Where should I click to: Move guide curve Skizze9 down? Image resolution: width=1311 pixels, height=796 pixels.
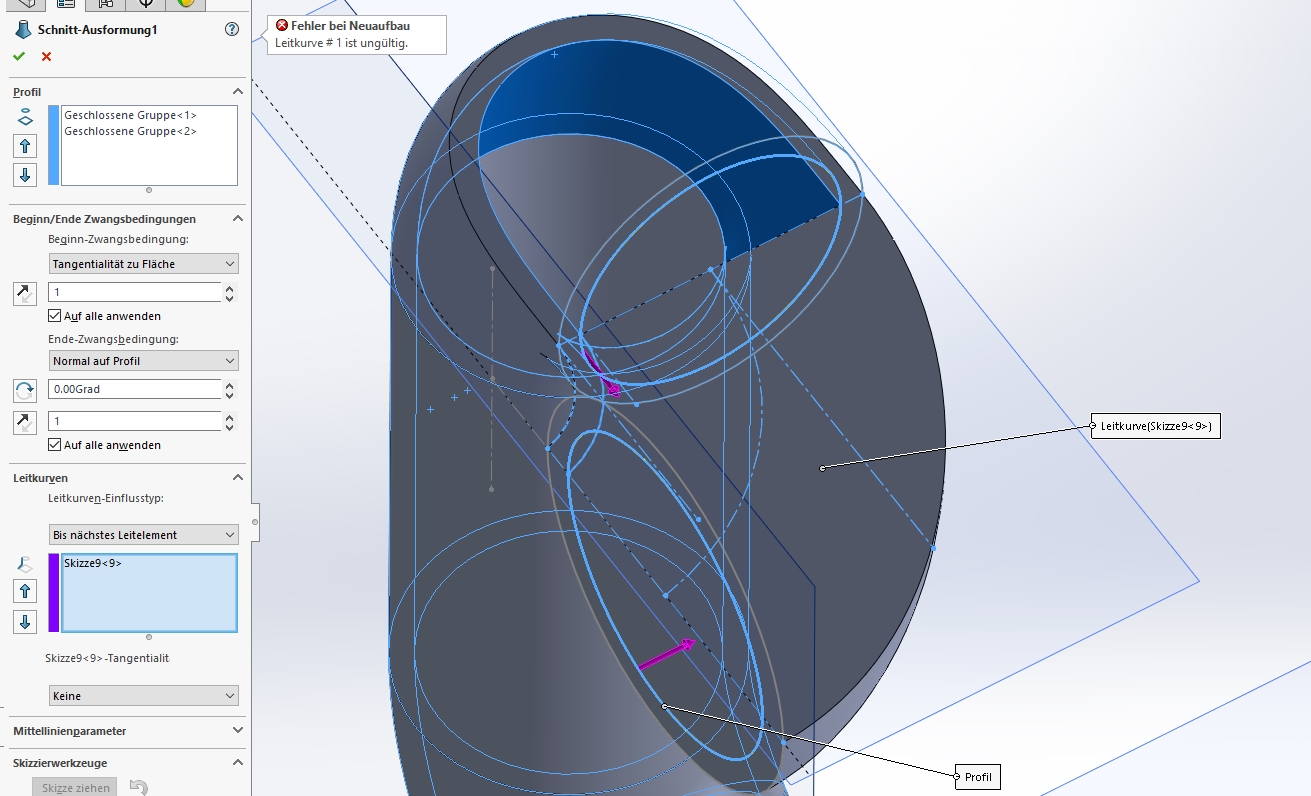[x=26, y=622]
